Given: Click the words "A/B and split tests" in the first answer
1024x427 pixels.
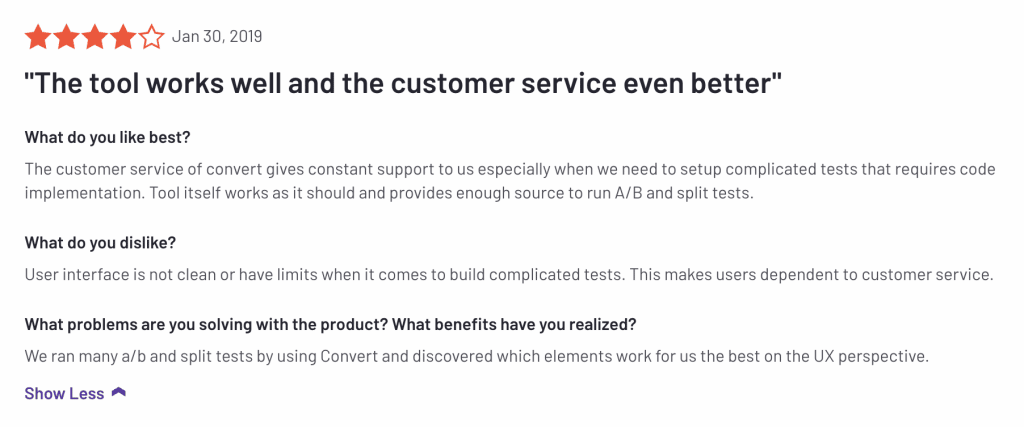Looking at the screenshot, I should (x=678, y=192).
